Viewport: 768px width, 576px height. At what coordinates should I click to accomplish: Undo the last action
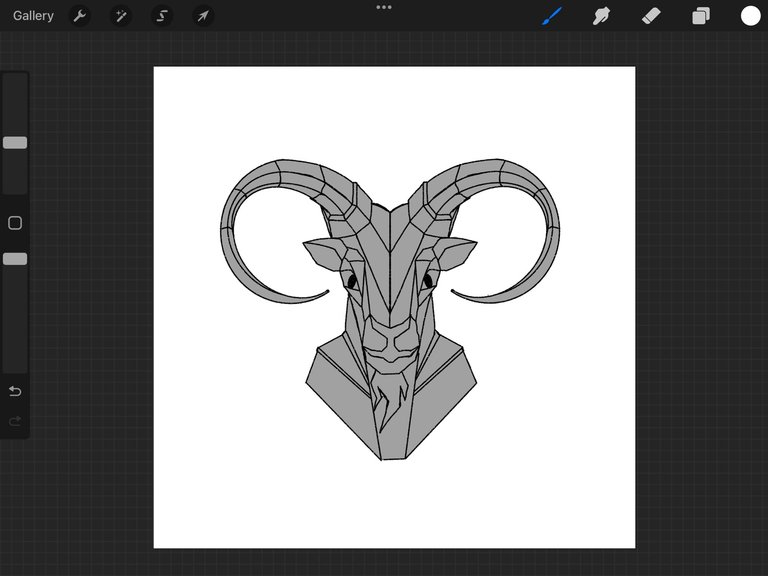(15, 391)
